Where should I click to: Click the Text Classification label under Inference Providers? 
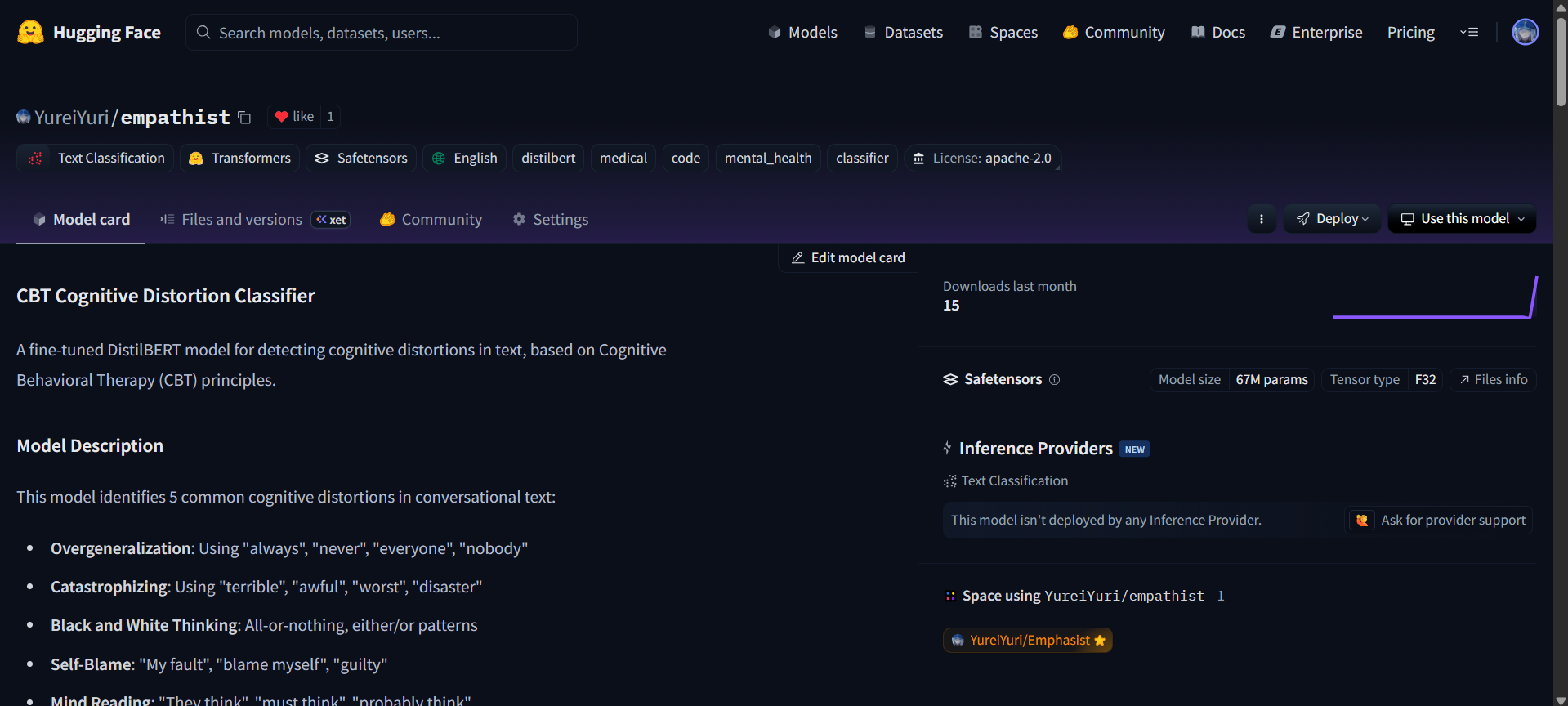[1014, 480]
